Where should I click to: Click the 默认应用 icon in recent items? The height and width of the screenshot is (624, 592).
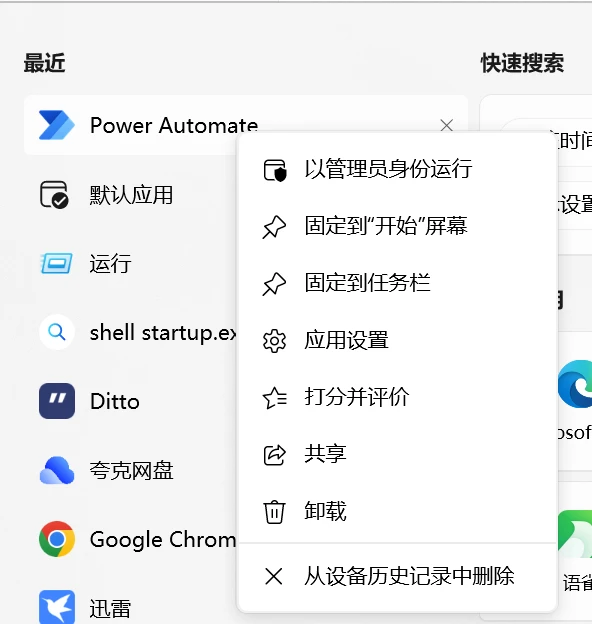(x=55, y=195)
